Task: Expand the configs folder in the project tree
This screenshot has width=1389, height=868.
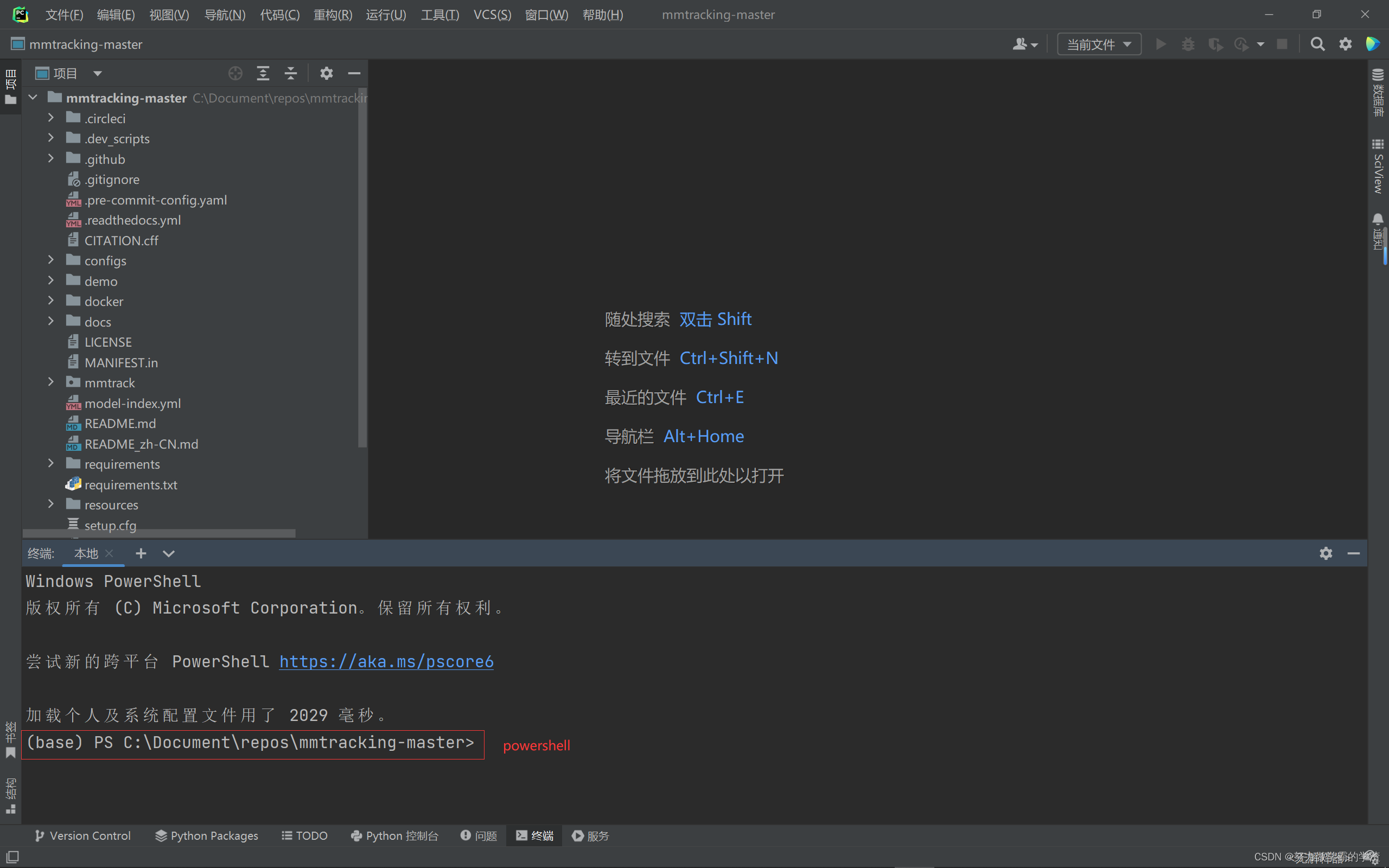Action: [51, 260]
